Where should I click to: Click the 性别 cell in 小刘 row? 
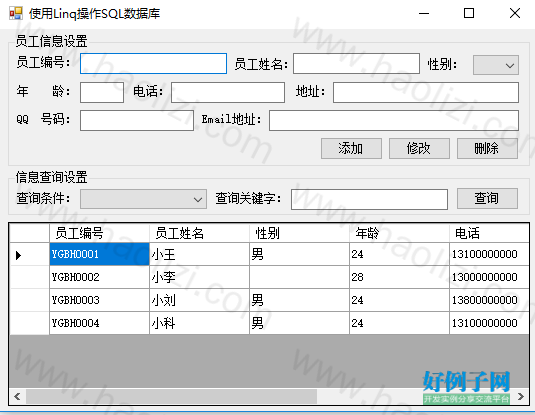[x=299, y=300]
